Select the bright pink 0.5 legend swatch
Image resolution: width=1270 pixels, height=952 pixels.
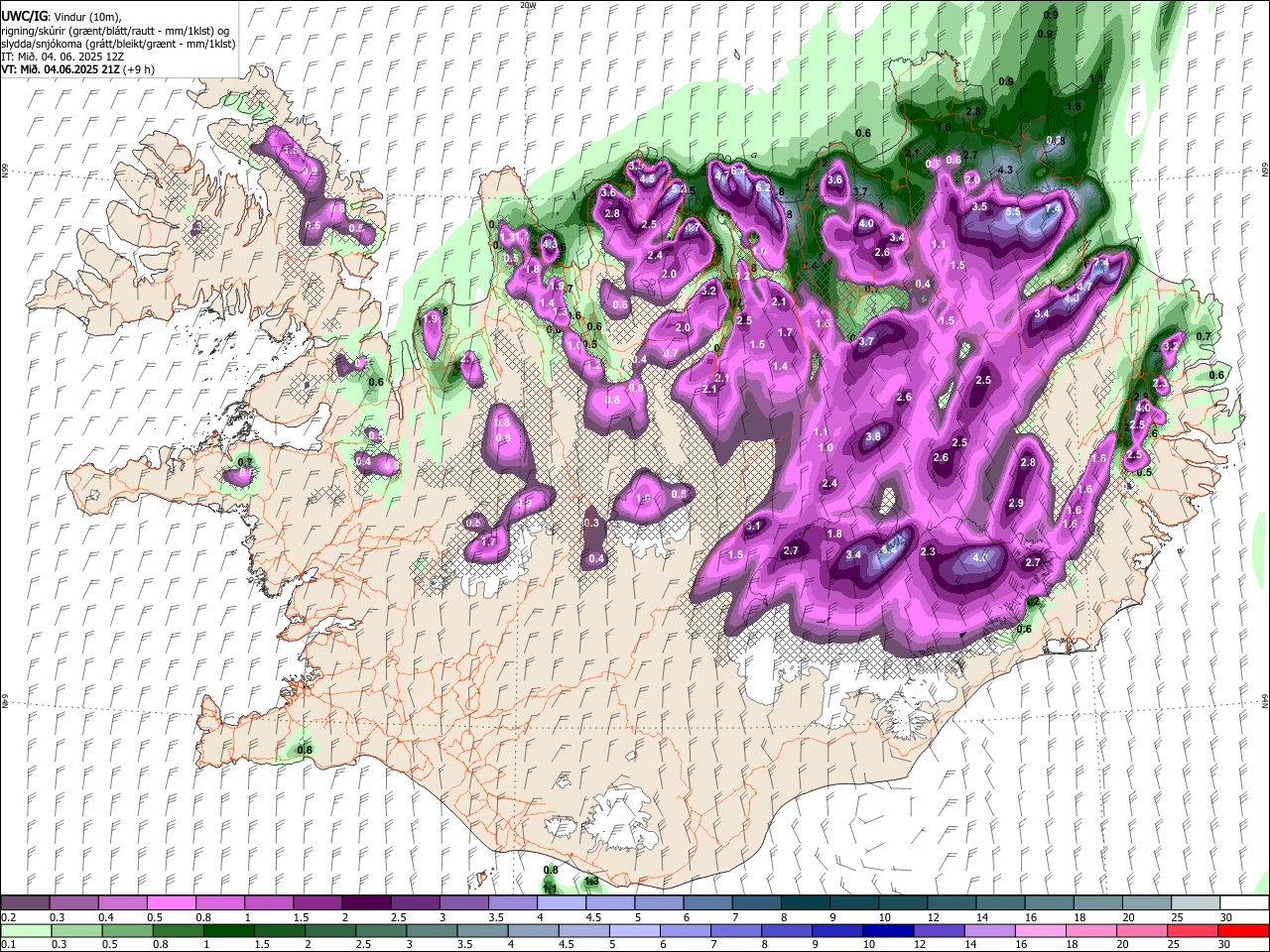point(172,903)
